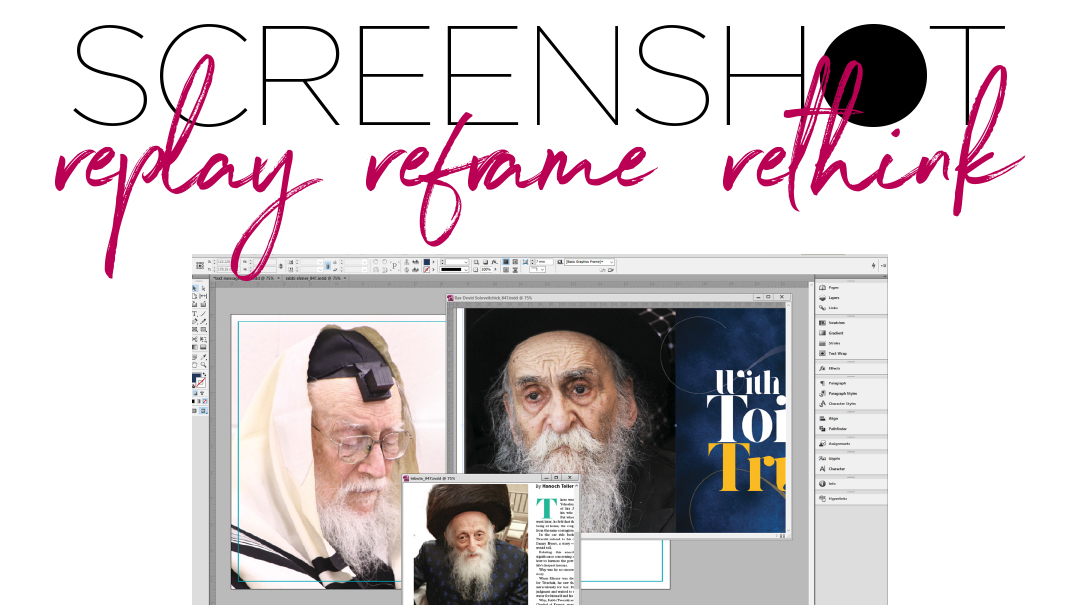Select the Line tool
1079x605 pixels.
tap(203, 313)
